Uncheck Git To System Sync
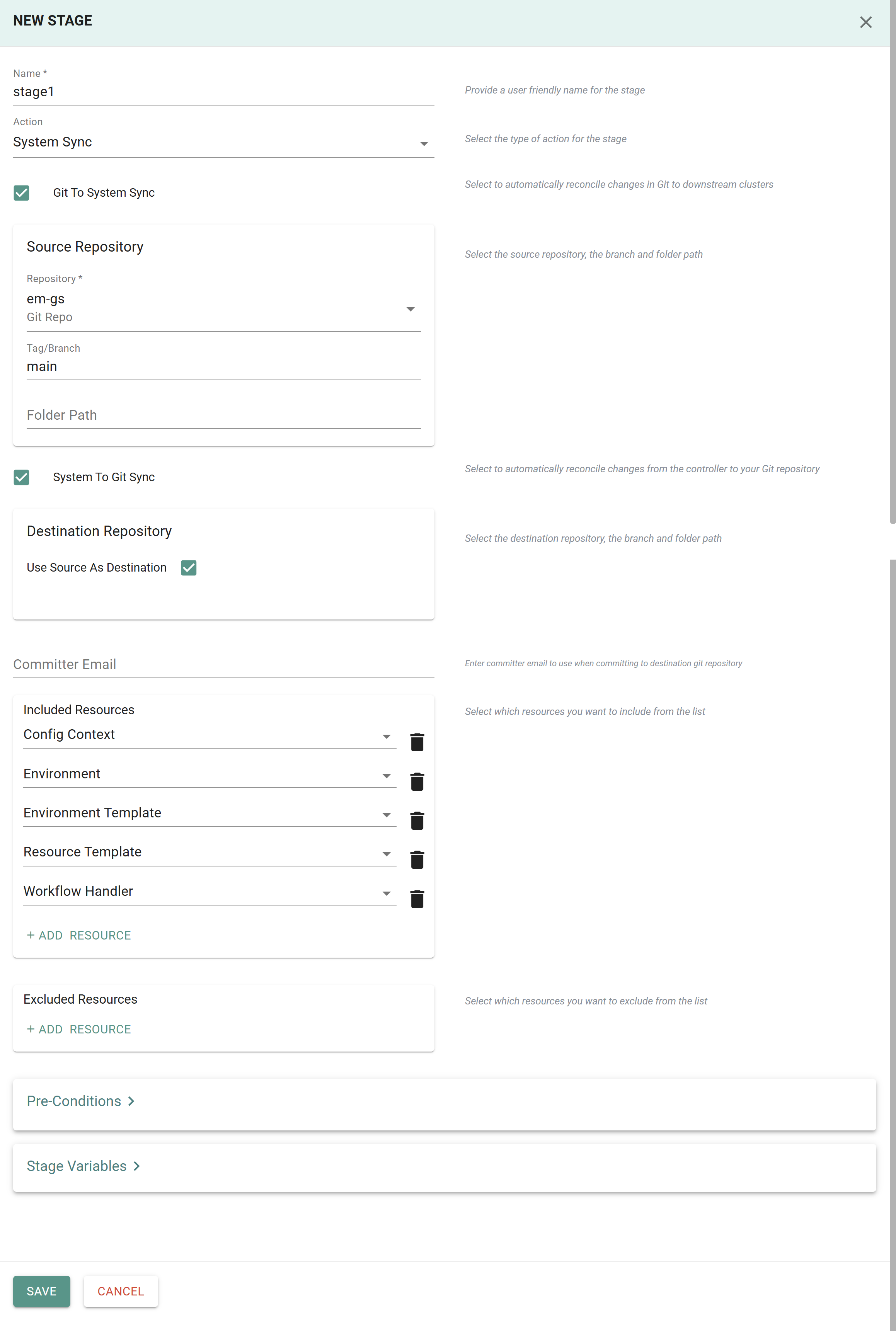The height and width of the screenshot is (1331, 896). pos(22,193)
